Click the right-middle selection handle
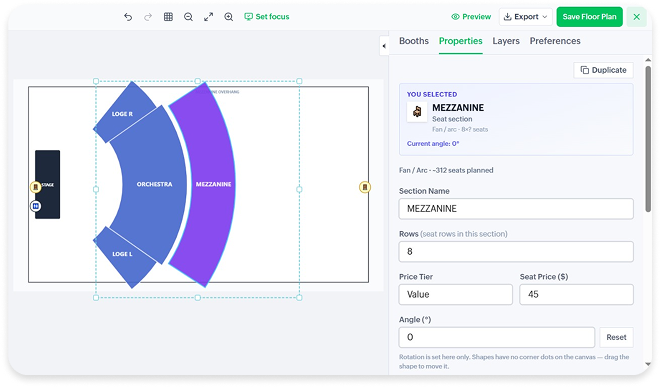Screen dimensions: 661x388 tap(299, 189)
